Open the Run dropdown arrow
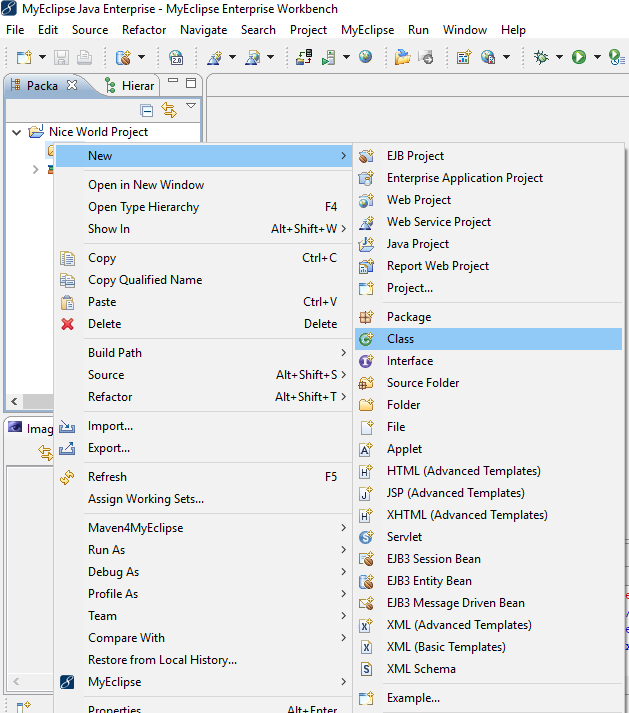 click(597, 57)
